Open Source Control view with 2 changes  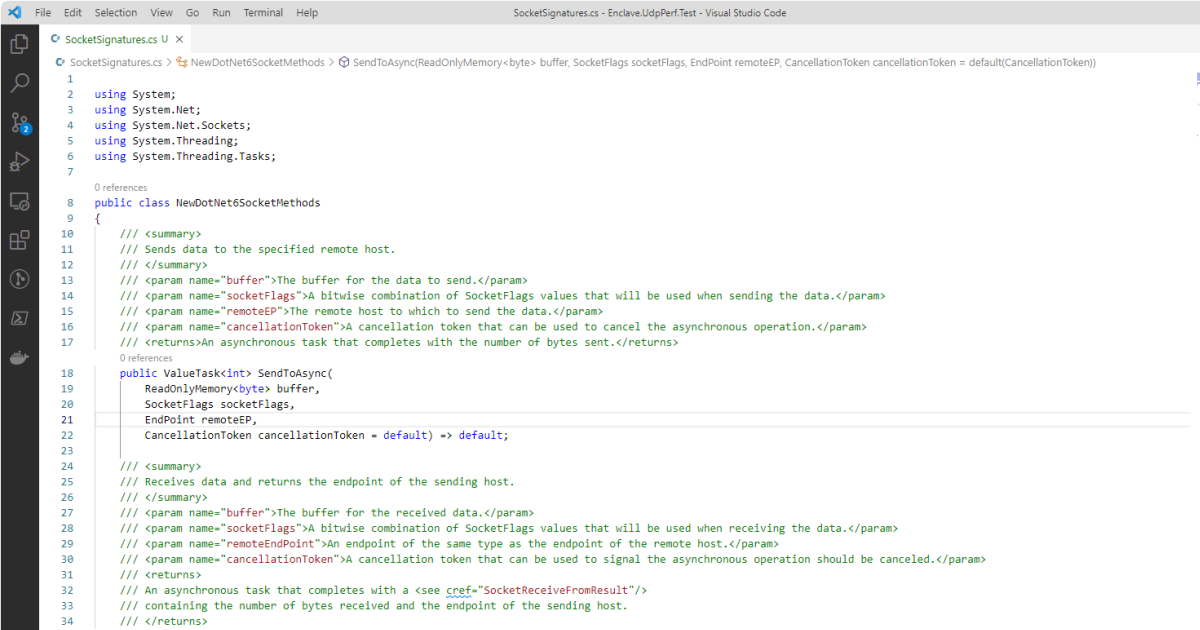[19, 123]
